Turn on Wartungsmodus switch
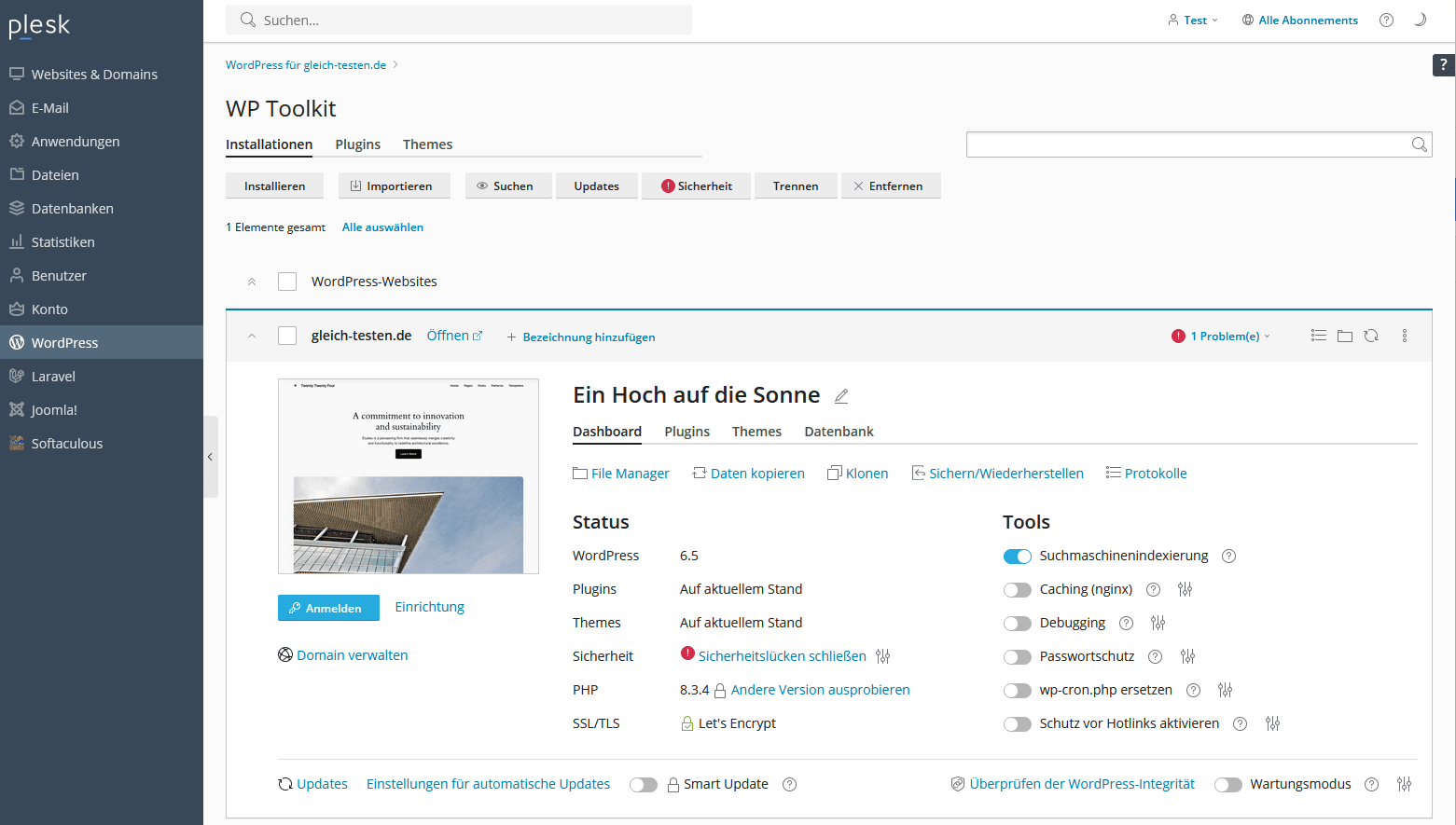Image resolution: width=1456 pixels, height=825 pixels. pyautogui.click(x=1227, y=785)
